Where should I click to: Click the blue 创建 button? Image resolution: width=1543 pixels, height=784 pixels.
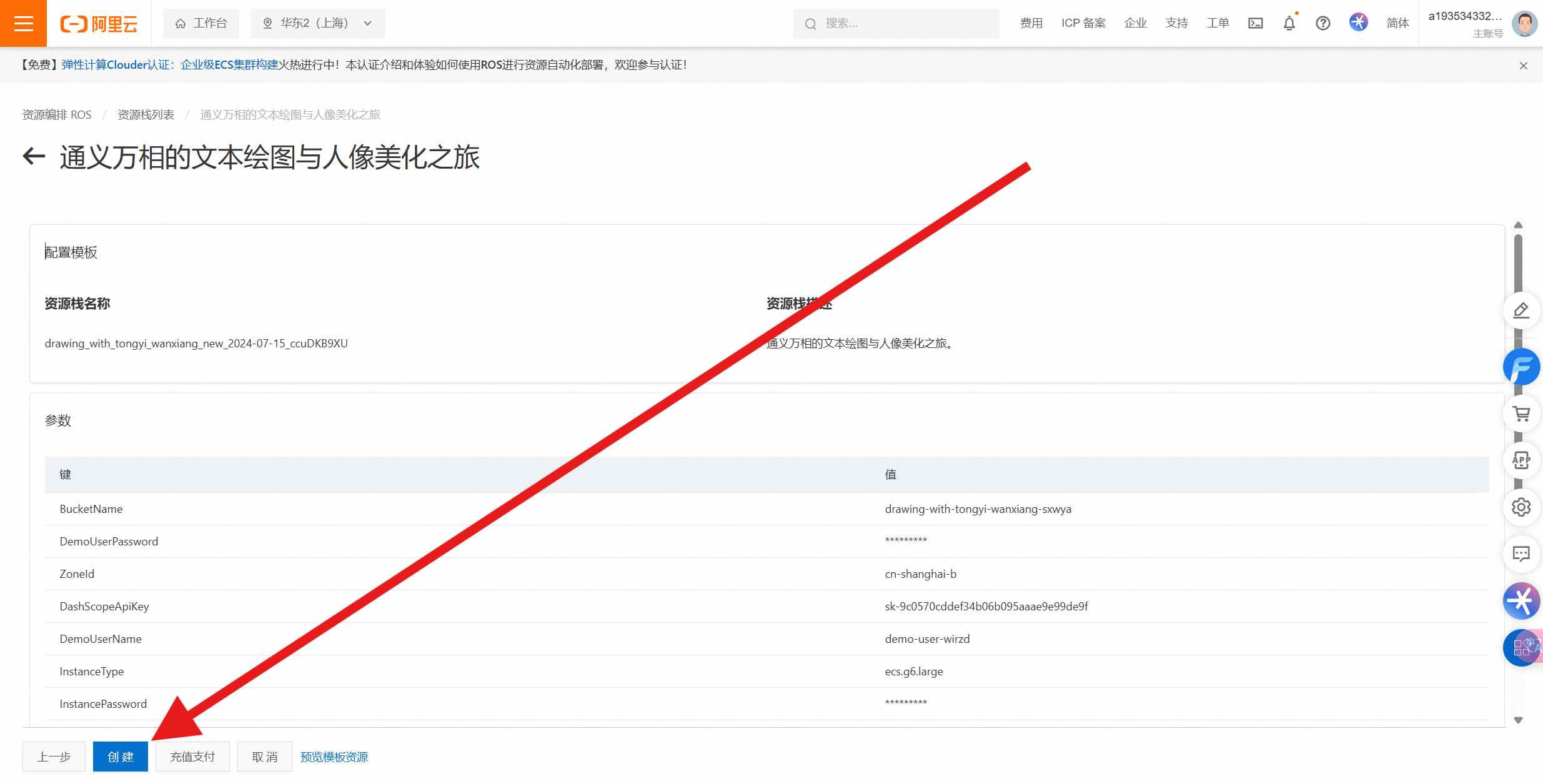[x=120, y=757]
